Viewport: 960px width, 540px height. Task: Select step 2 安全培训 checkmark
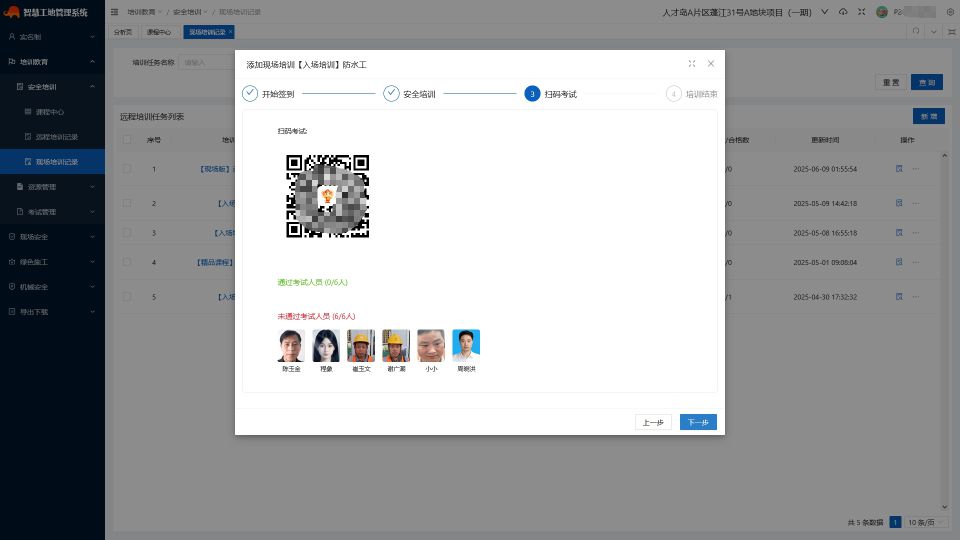[391, 94]
